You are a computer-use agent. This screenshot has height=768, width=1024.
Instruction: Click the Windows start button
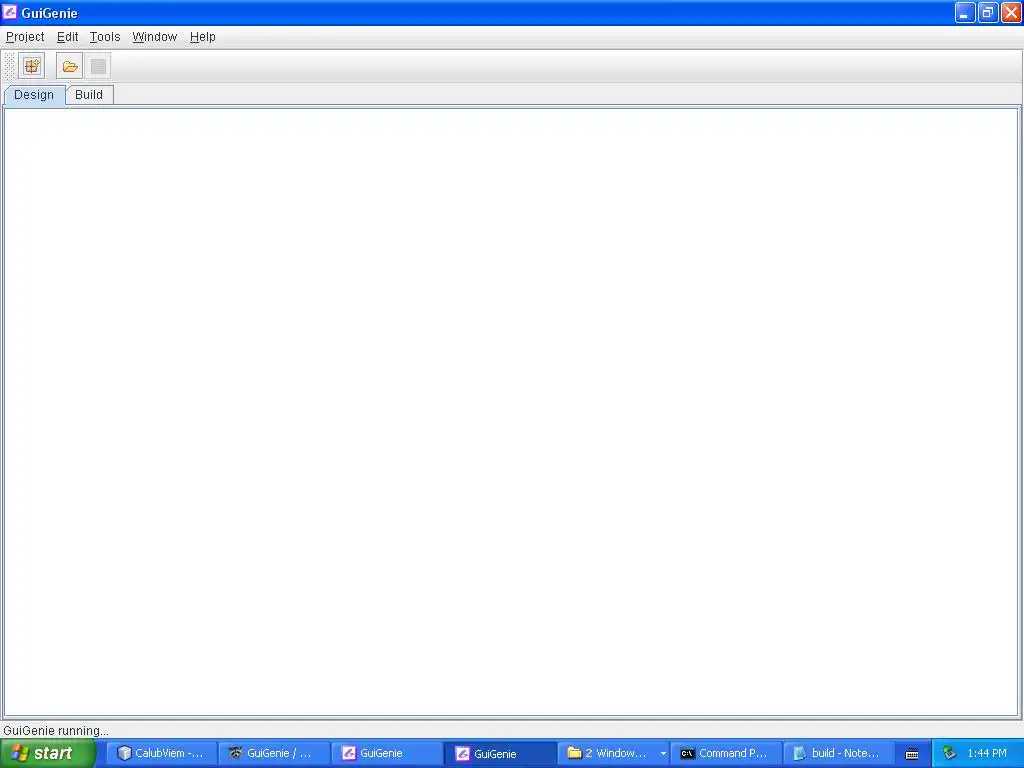pyautogui.click(x=47, y=754)
